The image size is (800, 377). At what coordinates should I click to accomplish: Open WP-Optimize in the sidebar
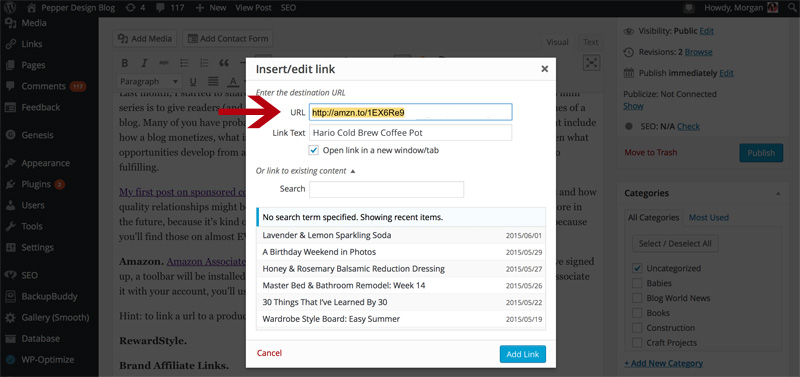point(47,359)
